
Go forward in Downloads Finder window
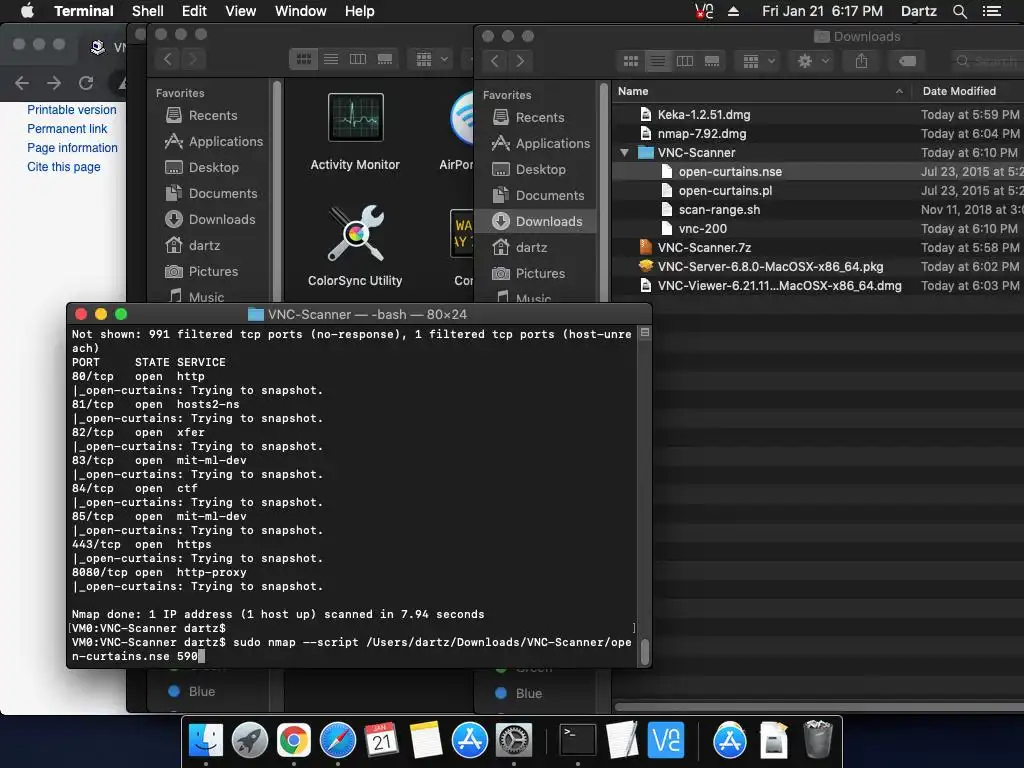520,61
